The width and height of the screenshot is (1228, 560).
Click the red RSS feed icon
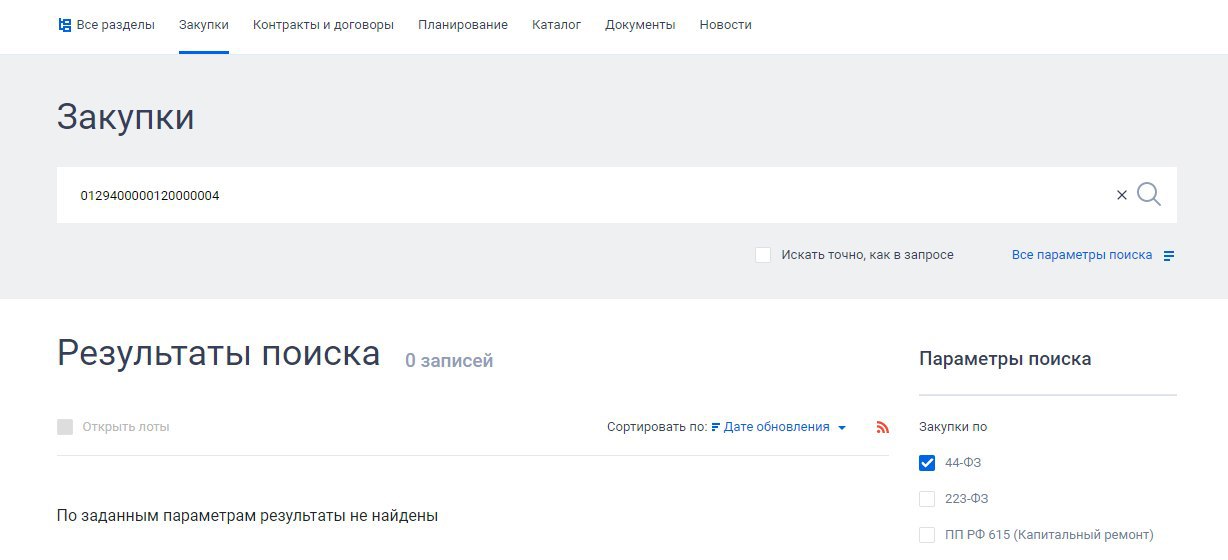[882, 427]
